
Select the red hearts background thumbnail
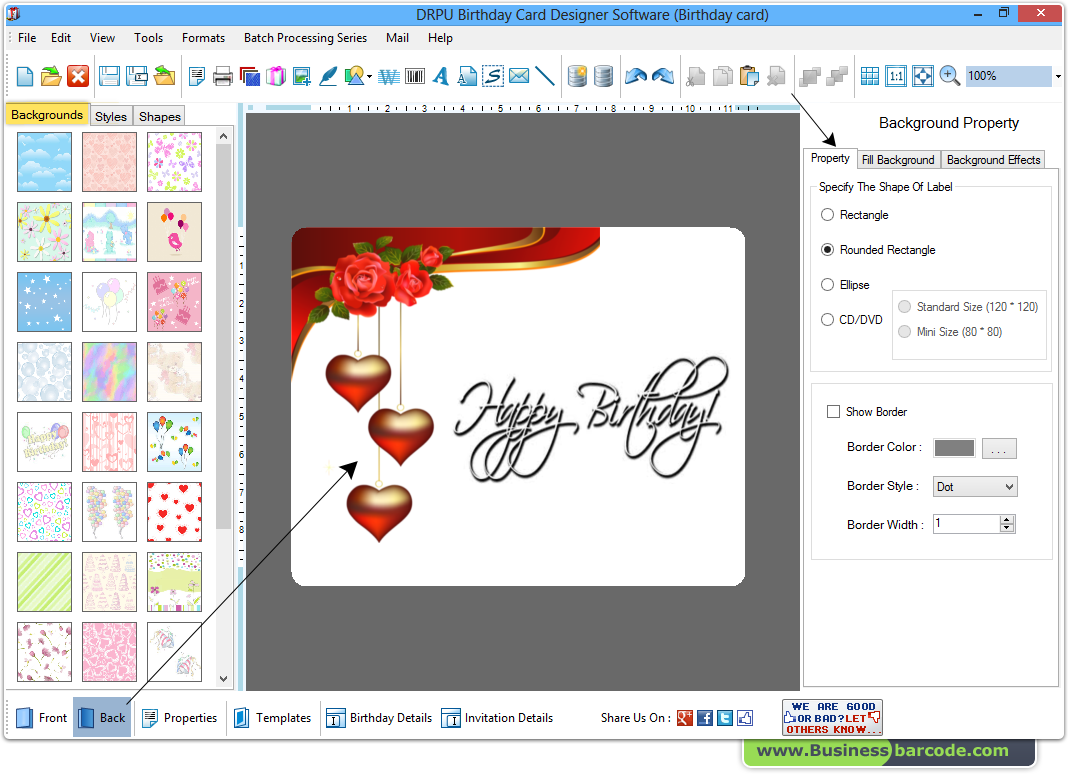[174, 512]
